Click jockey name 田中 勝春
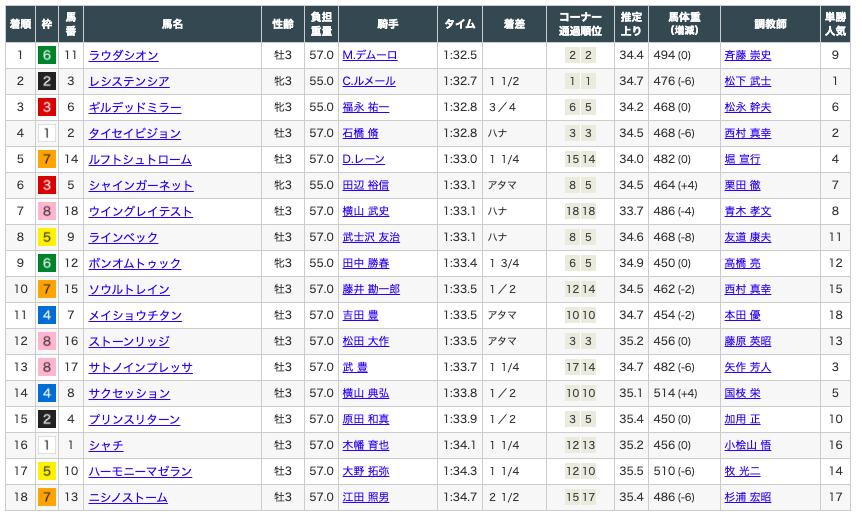Viewport: 862px width, 521px height. [x=366, y=264]
